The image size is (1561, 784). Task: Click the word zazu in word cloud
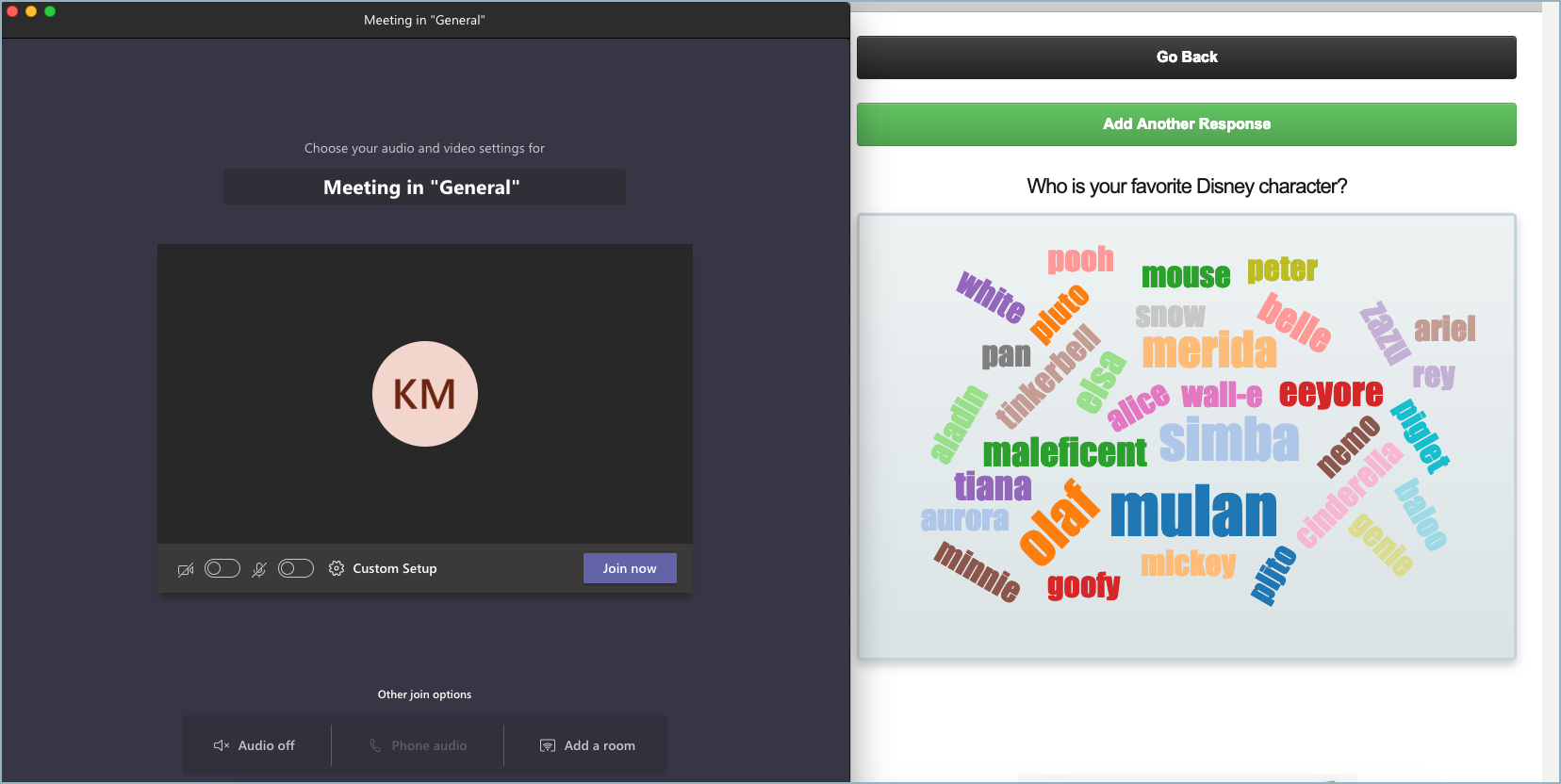click(x=1385, y=333)
